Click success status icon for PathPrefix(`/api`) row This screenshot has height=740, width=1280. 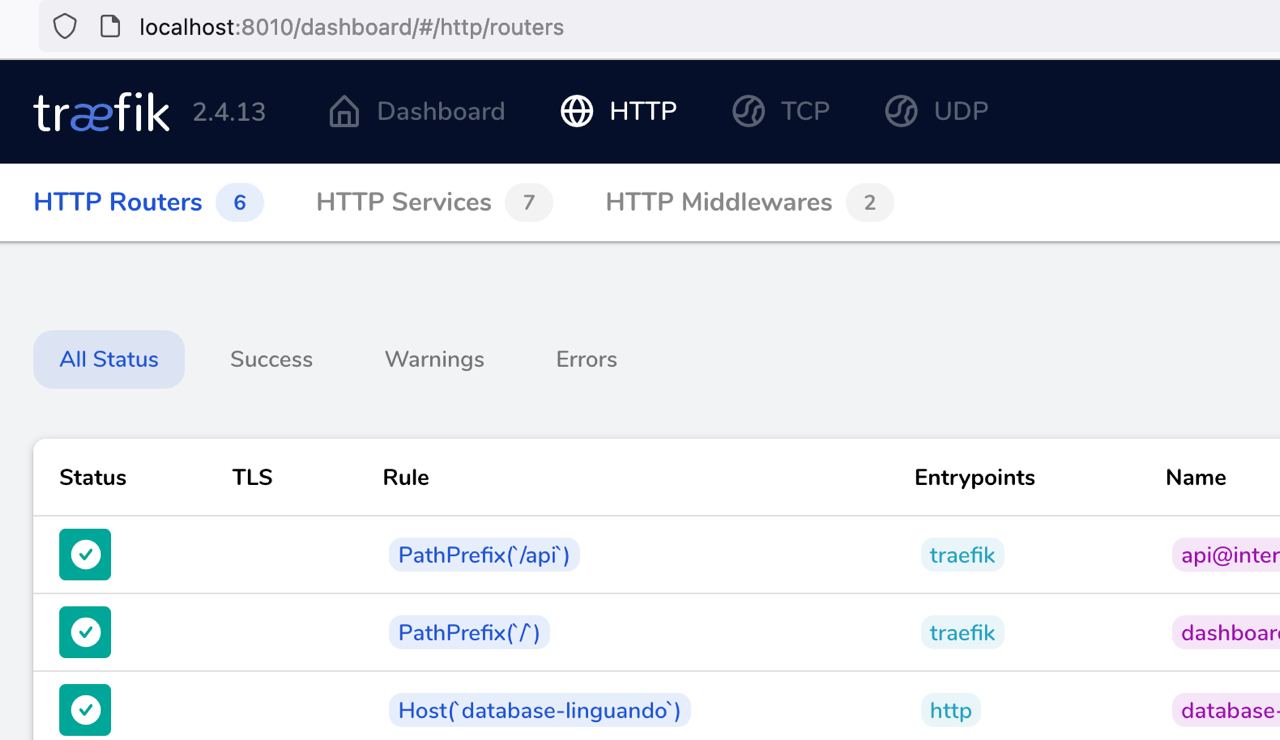point(85,554)
